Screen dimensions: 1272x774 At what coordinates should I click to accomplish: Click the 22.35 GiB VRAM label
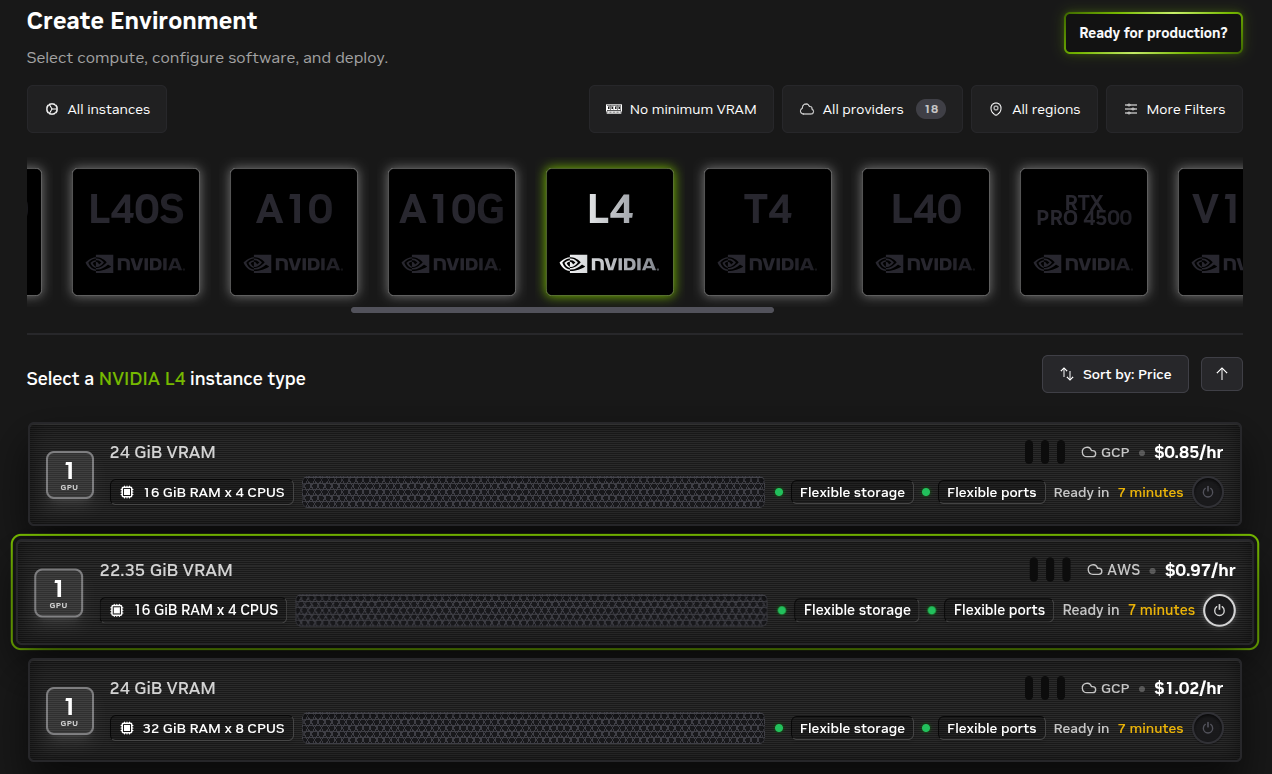click(x=166, y=570)
